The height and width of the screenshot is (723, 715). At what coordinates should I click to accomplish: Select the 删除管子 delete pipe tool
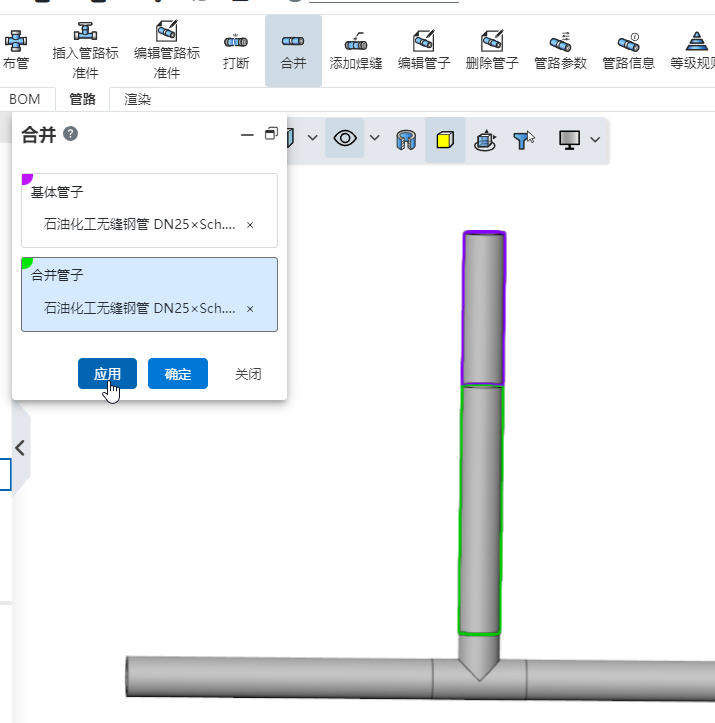coord(492,51)
